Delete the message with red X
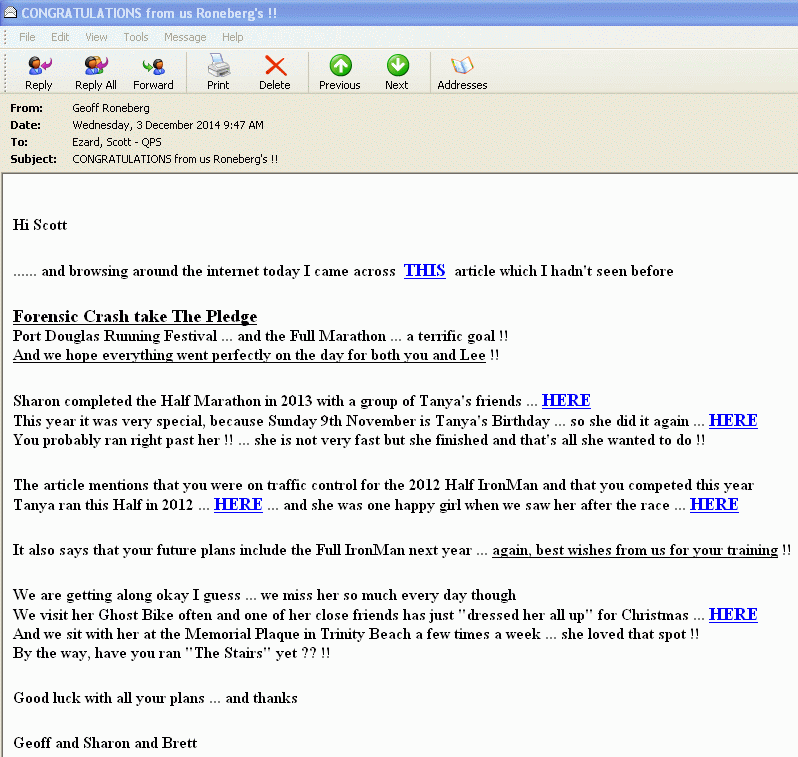 click(x=275, y=72)
